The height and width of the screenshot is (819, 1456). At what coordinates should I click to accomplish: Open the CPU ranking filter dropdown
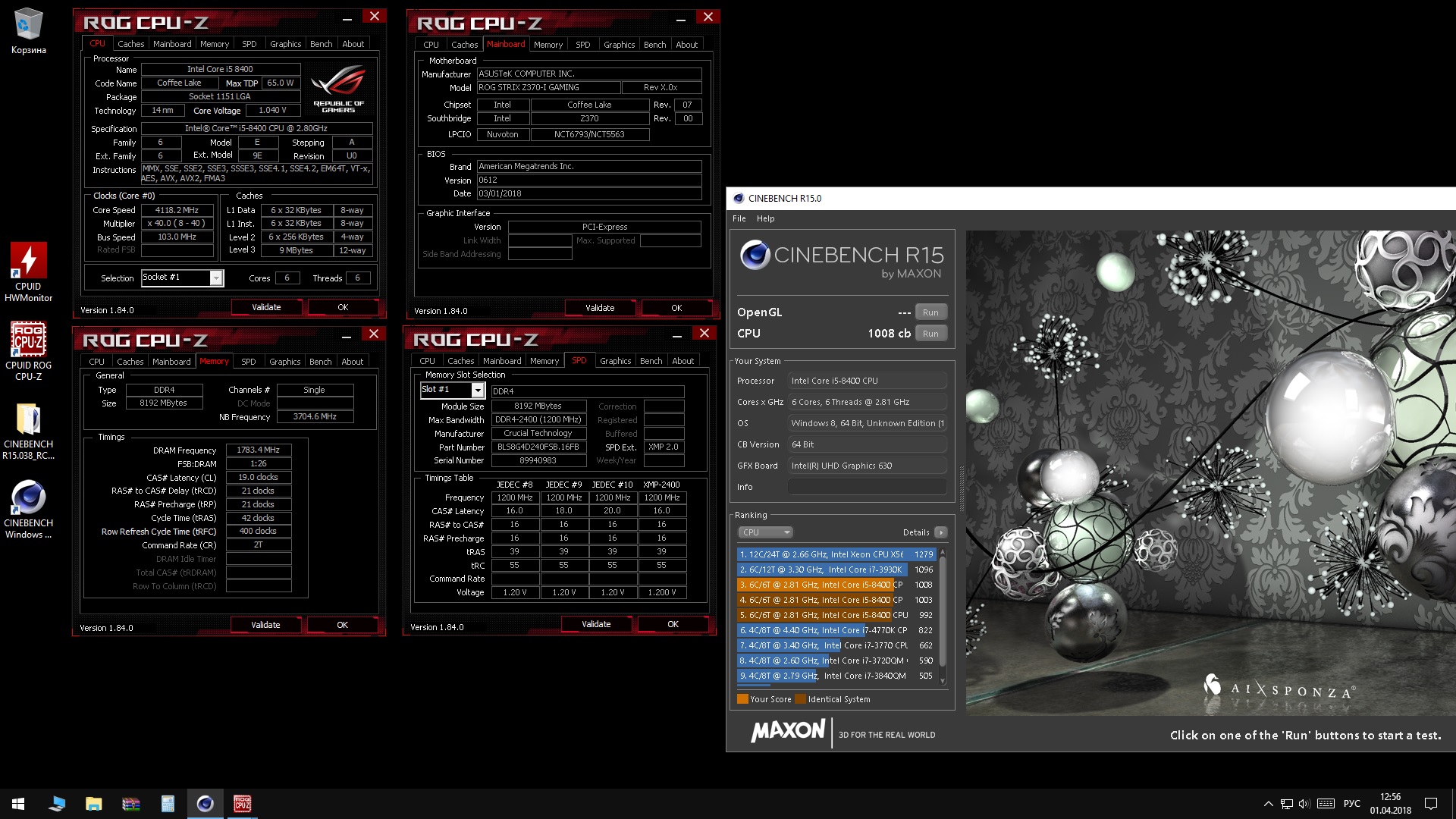(x=765, y=532)
